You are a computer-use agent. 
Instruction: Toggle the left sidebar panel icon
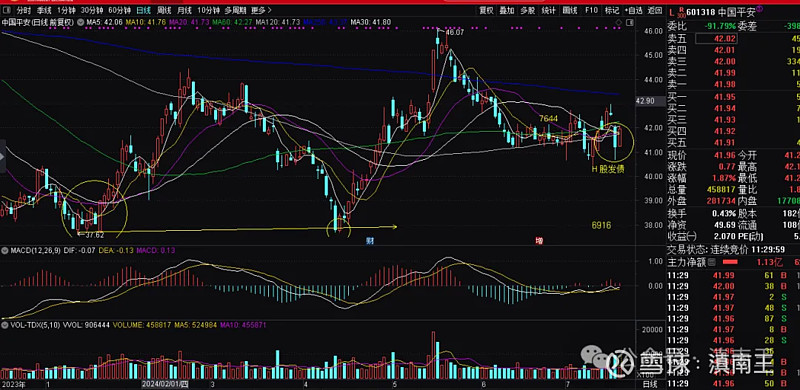[2, 155]
